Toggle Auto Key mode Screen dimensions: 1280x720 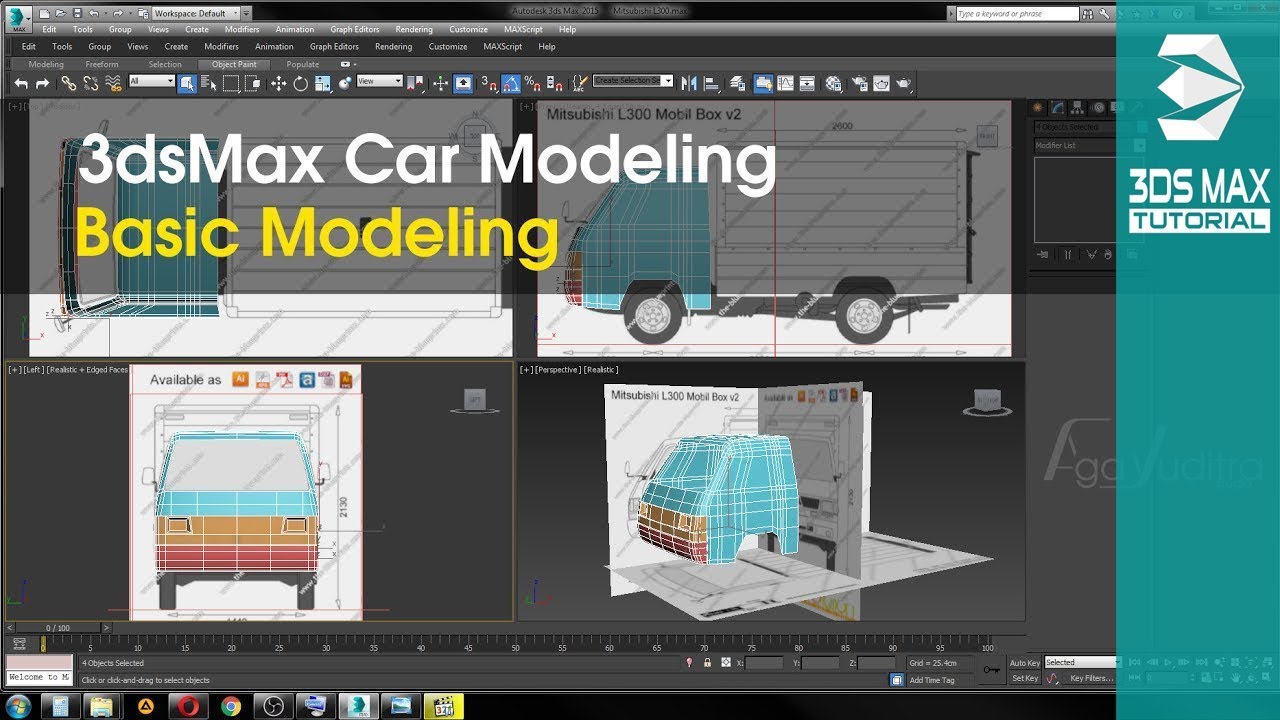tap(1024, 663)
